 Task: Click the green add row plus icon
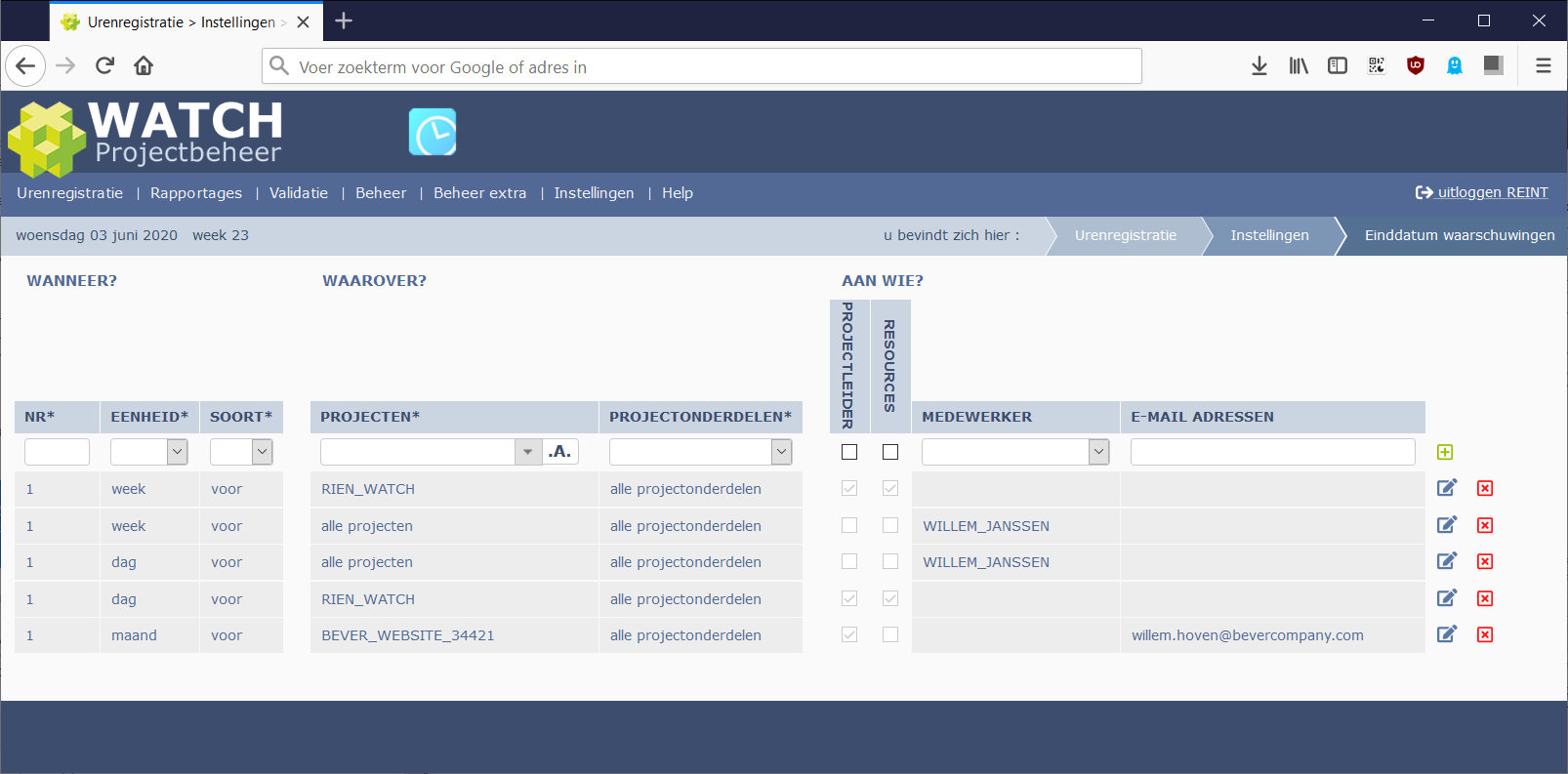(1445, 452)
